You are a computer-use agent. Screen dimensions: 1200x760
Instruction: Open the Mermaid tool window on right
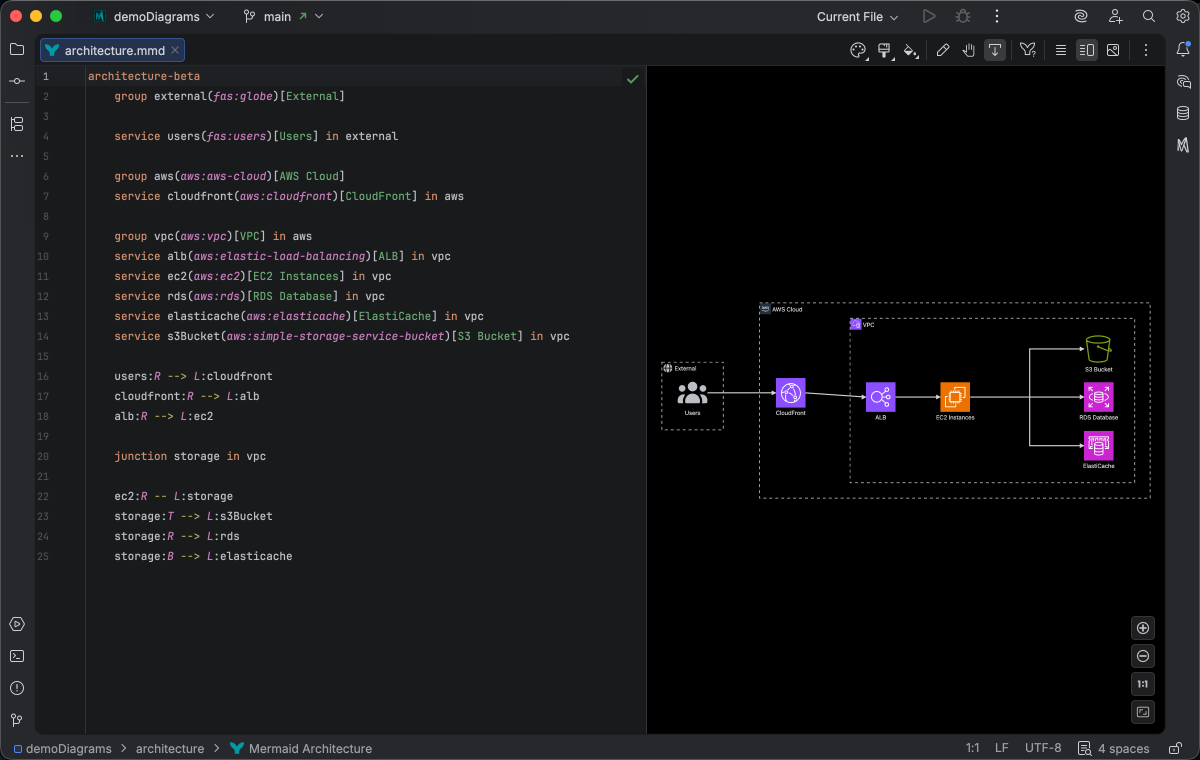(1183, 145)
